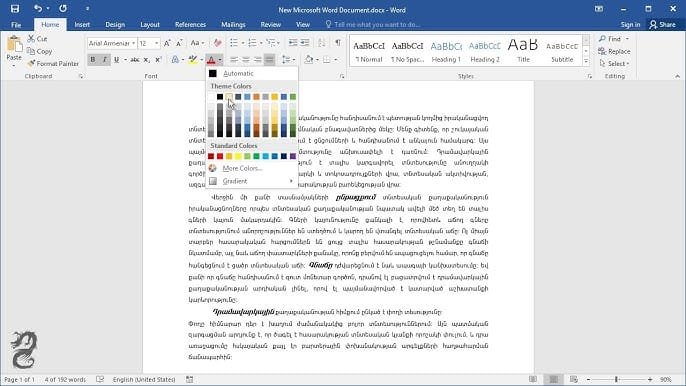The width and height of the screenshot is (686, 386).
Task: Apply strikethrough abc formatting
Action: tap(135, 60)
